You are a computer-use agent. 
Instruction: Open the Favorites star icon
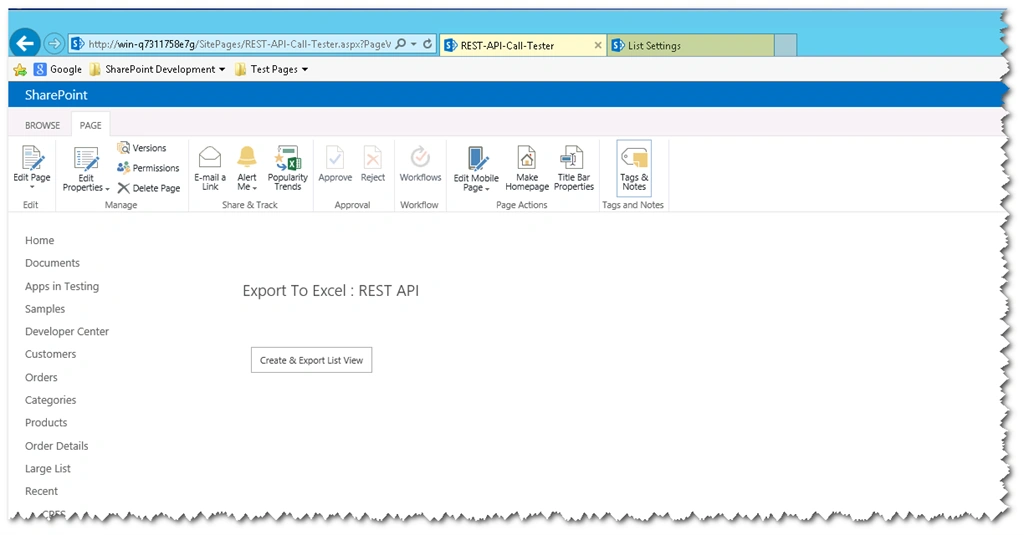coord(20,69)
